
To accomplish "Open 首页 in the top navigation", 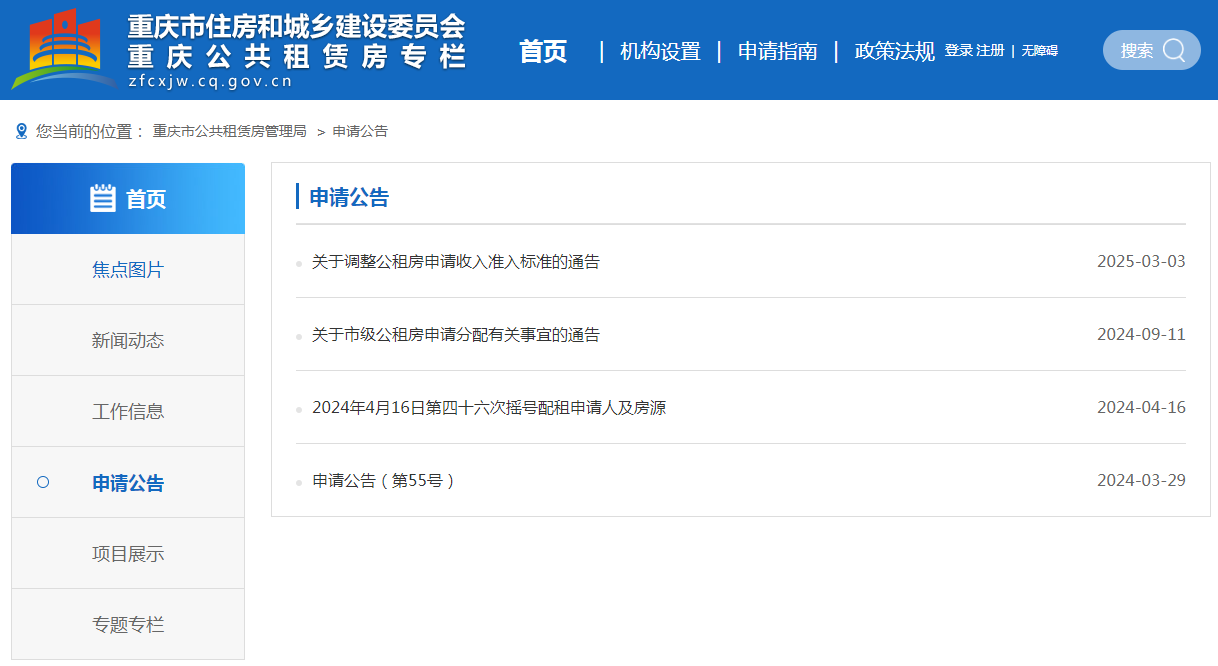I will pyautogui.click(x=543, y=52).
